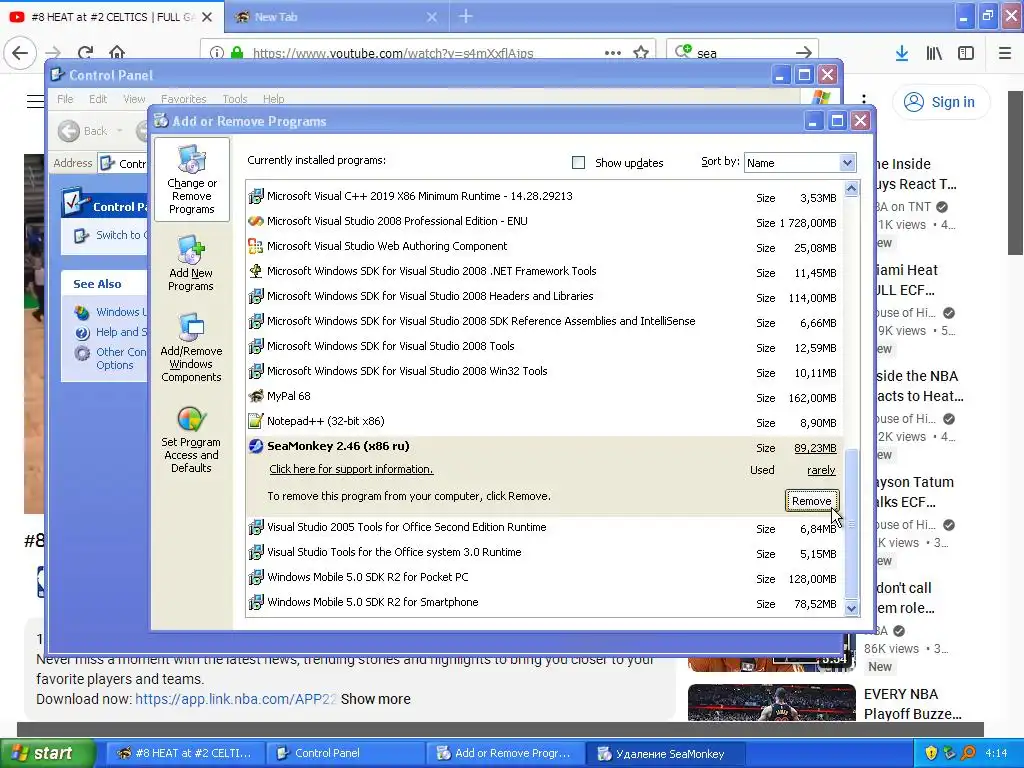Switch to Add or Remove Programs taskbar button

[x=505, y=753]
